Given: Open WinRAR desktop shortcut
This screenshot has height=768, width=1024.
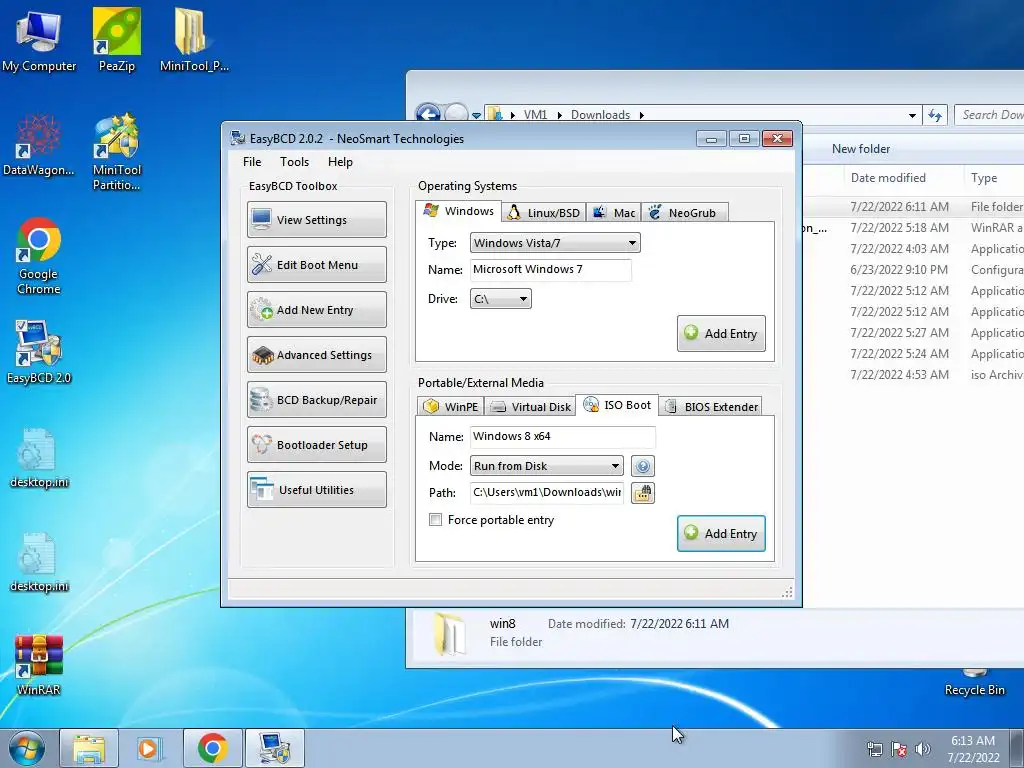Looking at the screenshot, I should point(39,665).
